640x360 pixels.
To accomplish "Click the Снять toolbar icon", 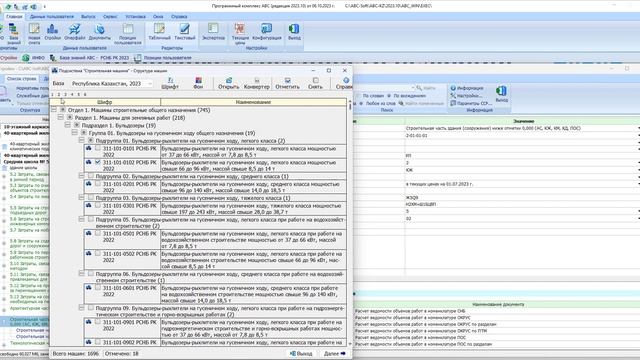I will point(315,83).
